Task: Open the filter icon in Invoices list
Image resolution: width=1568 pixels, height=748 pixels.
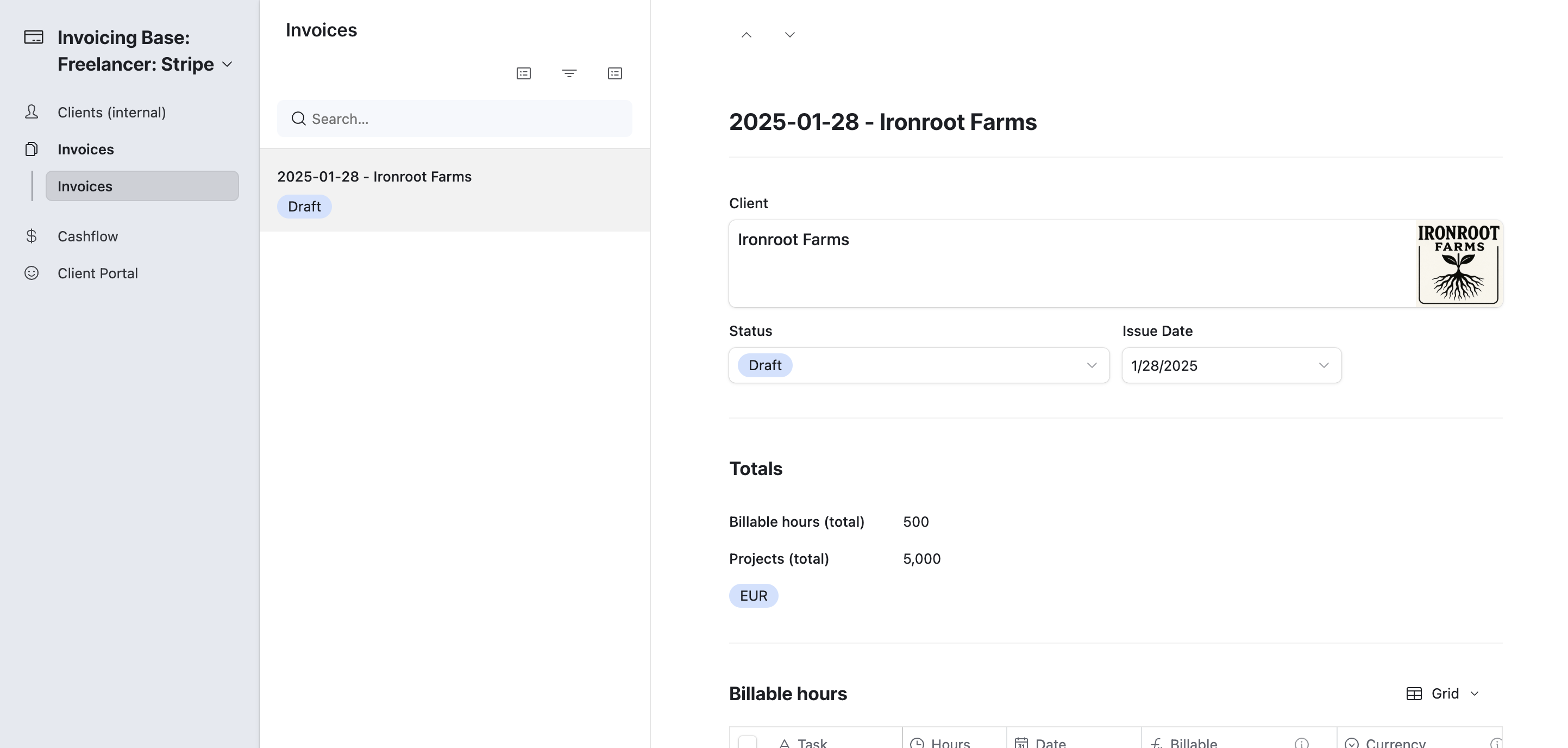Action: [569, 74]
